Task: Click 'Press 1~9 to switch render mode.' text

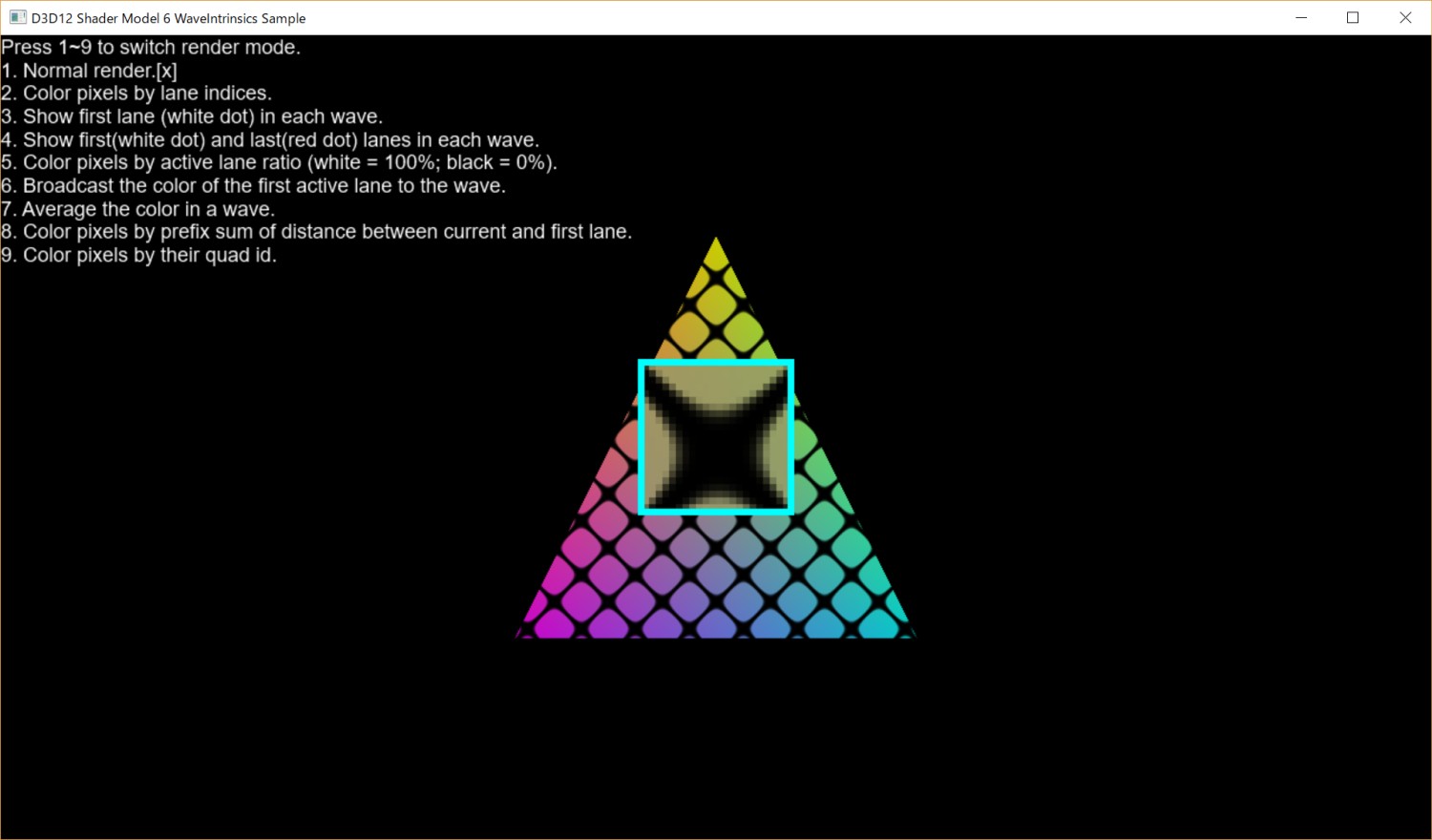Action: pos(151,48)
